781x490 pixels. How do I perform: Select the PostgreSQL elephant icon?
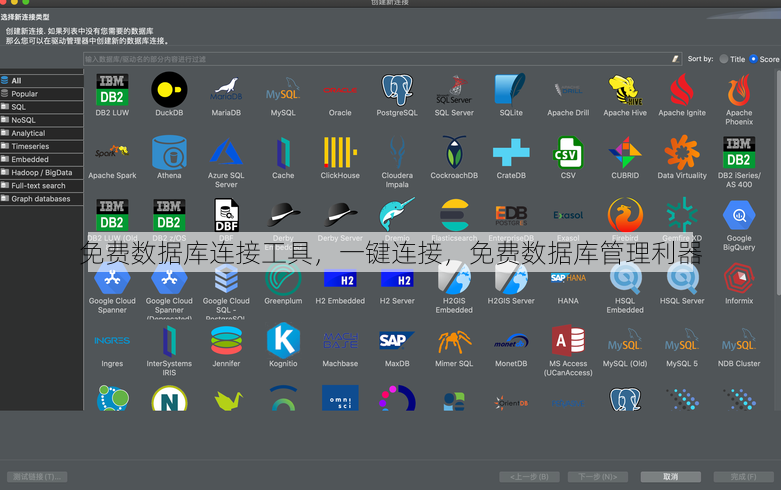[x=397, y=90]
